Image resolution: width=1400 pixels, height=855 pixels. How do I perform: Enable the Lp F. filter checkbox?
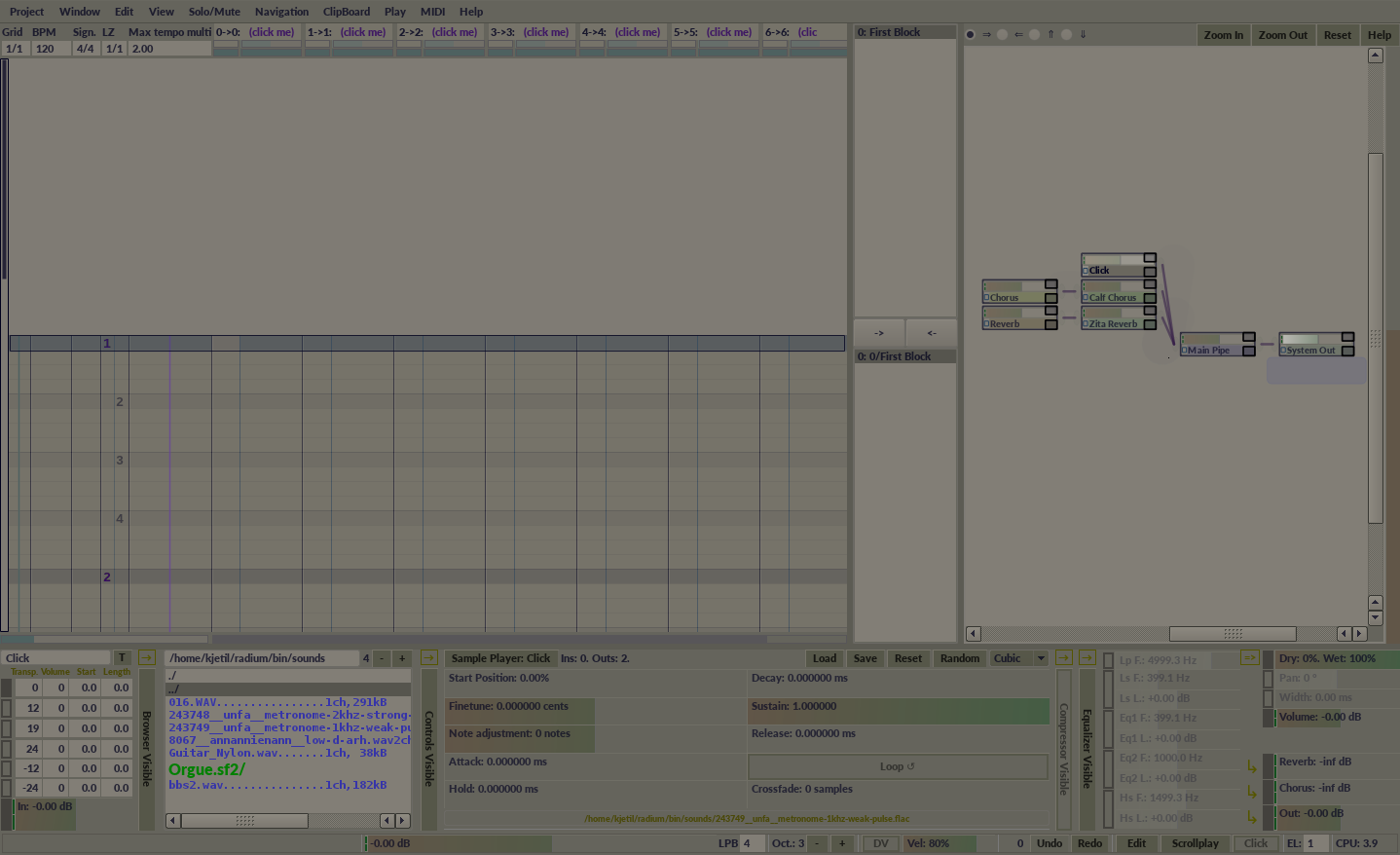[1108, 660]
